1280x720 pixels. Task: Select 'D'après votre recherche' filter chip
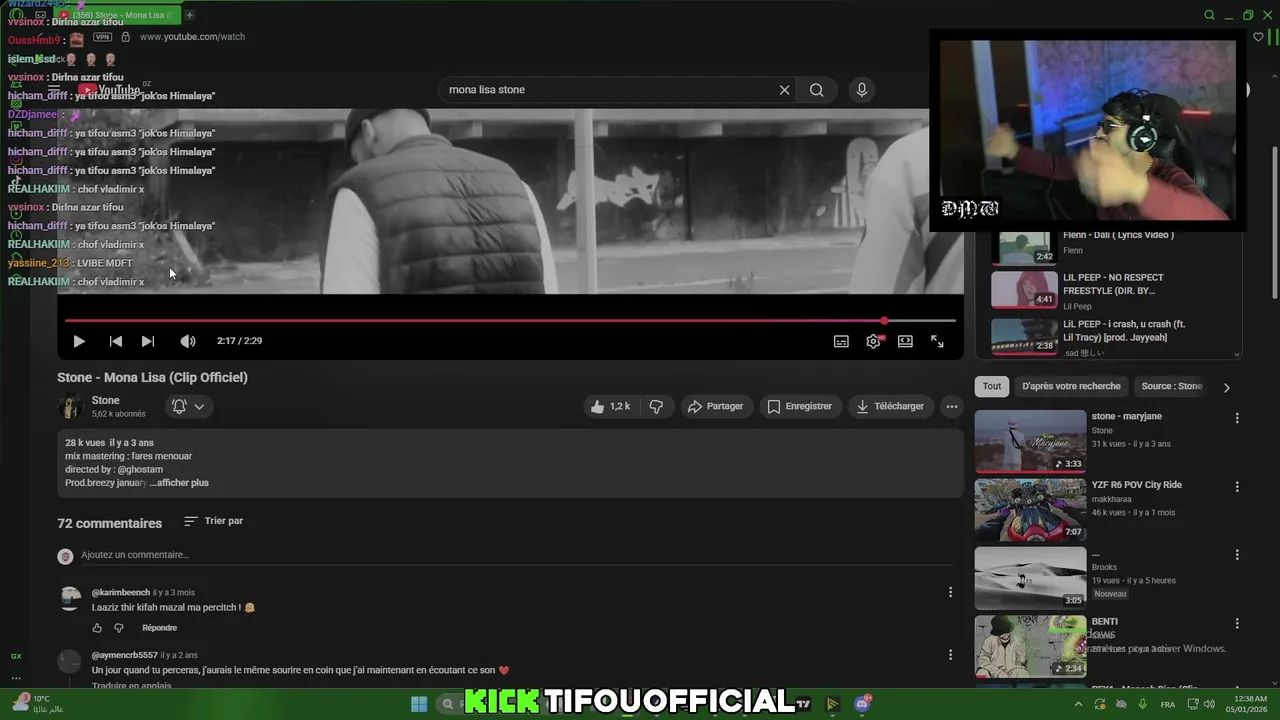click(1071, 386)
